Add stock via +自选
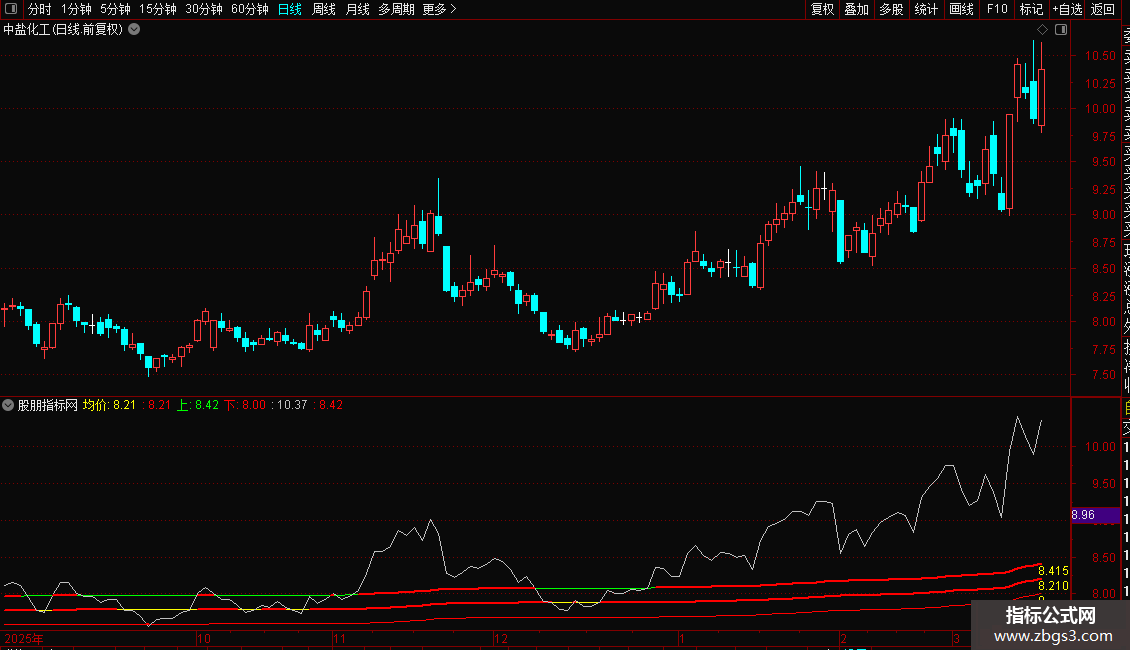This screenshot has height=650, width=1130. point(1067,9)
